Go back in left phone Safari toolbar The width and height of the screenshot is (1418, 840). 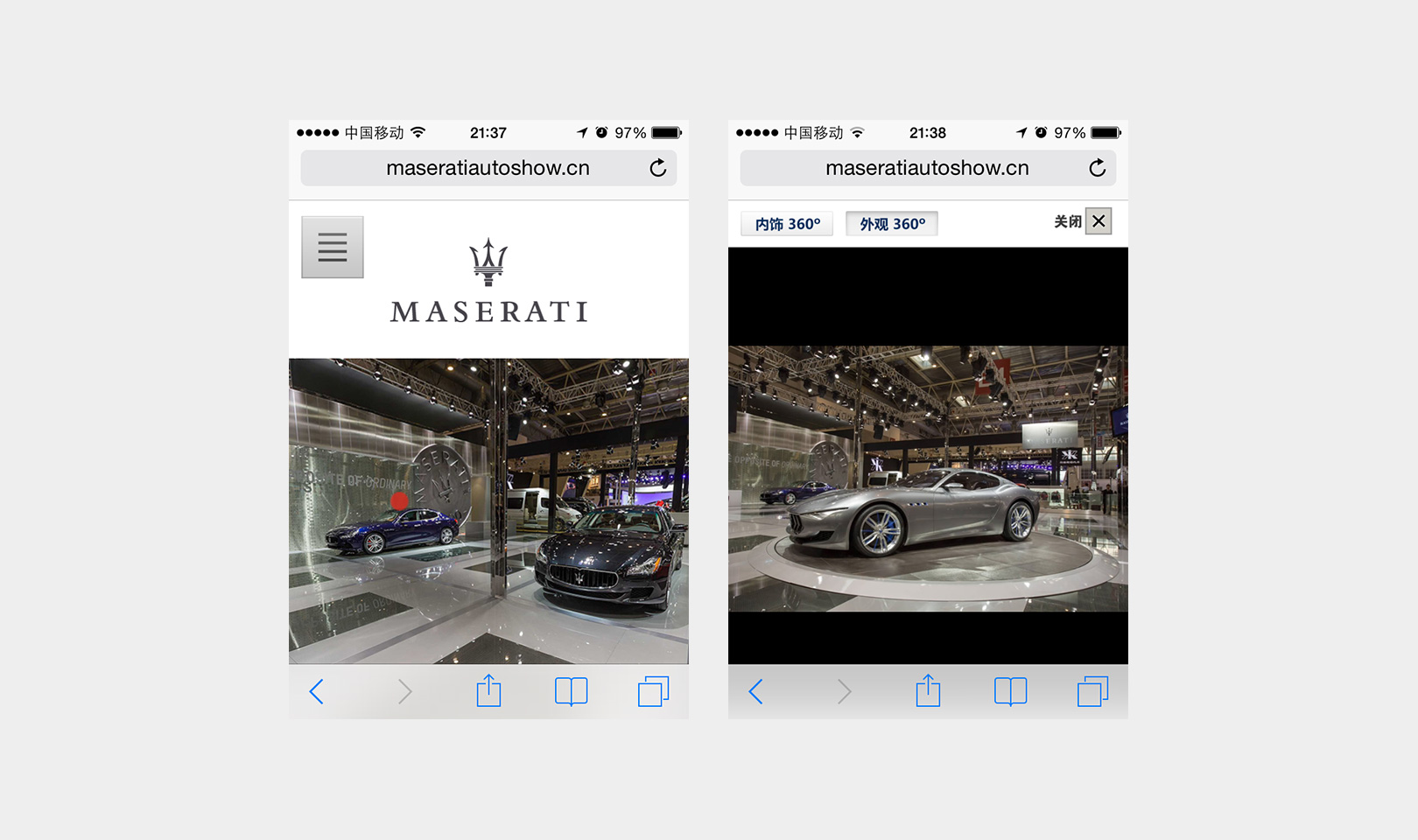[317, 692]
